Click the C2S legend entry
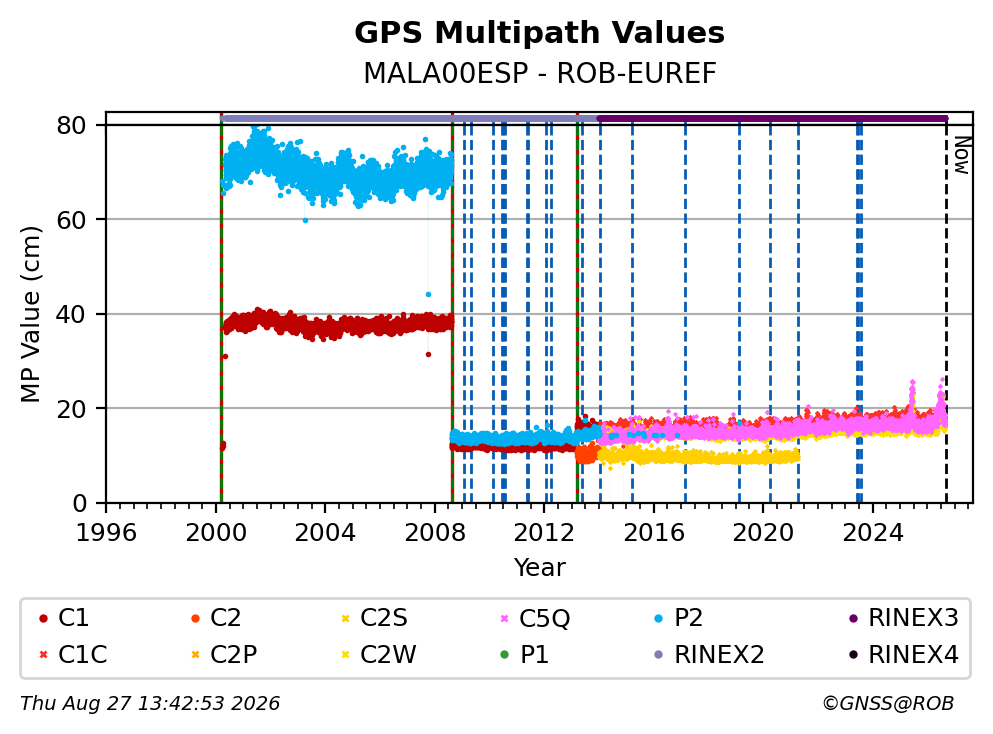Image resolution: width=993 pixels, height=734 pixels. 375,617
